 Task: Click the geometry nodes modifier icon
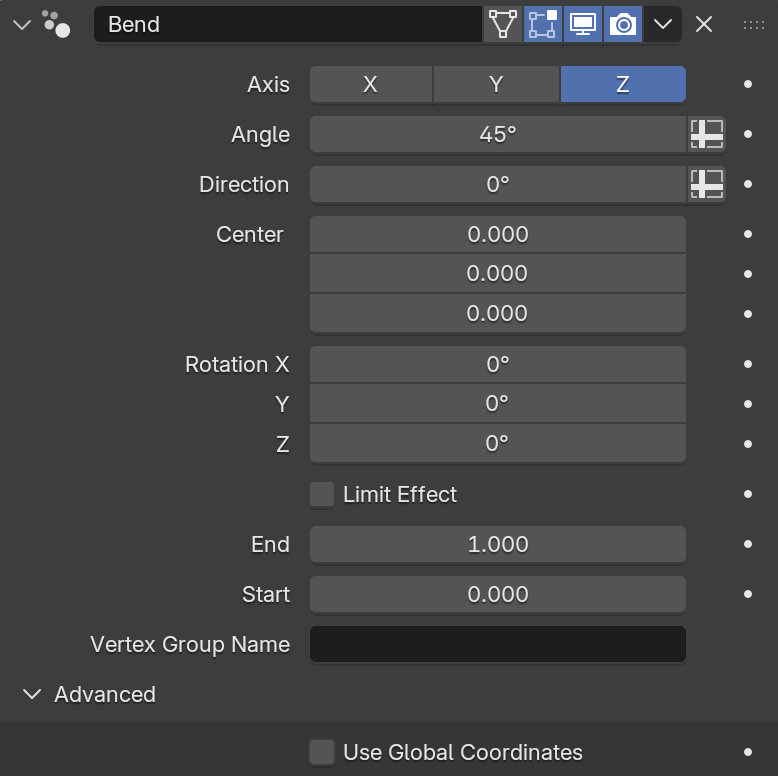click(x=56, y=24)
